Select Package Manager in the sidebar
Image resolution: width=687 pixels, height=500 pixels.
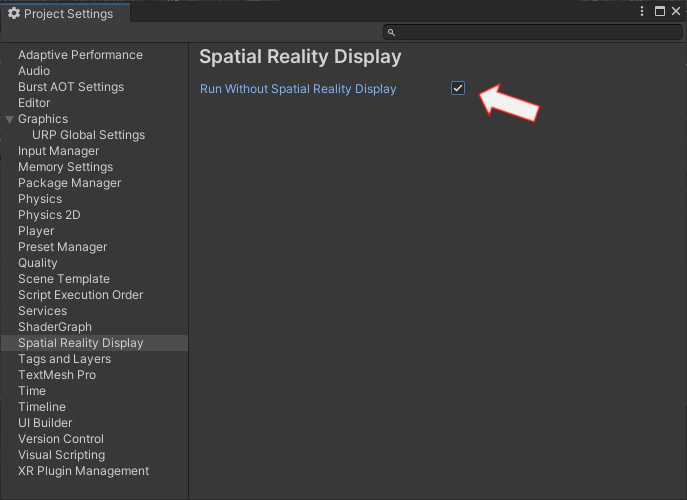[69, 183]
